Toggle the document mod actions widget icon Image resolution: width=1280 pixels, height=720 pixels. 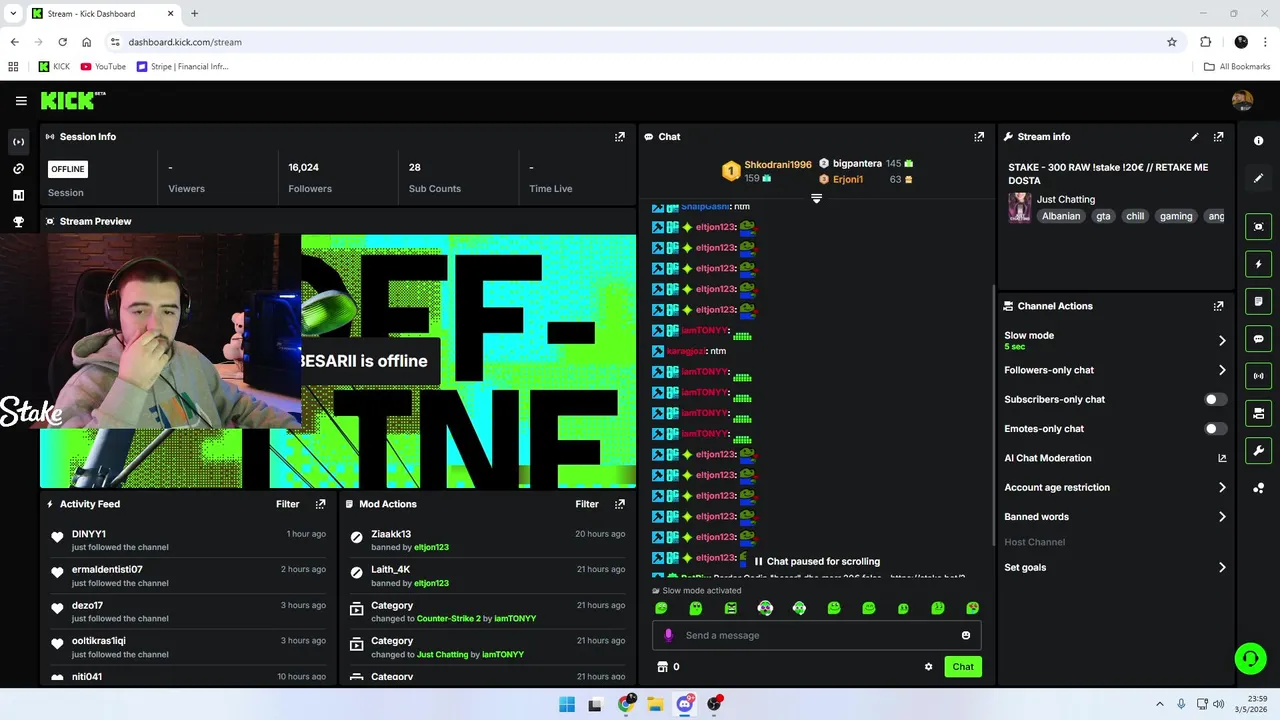click(1259, 301)
